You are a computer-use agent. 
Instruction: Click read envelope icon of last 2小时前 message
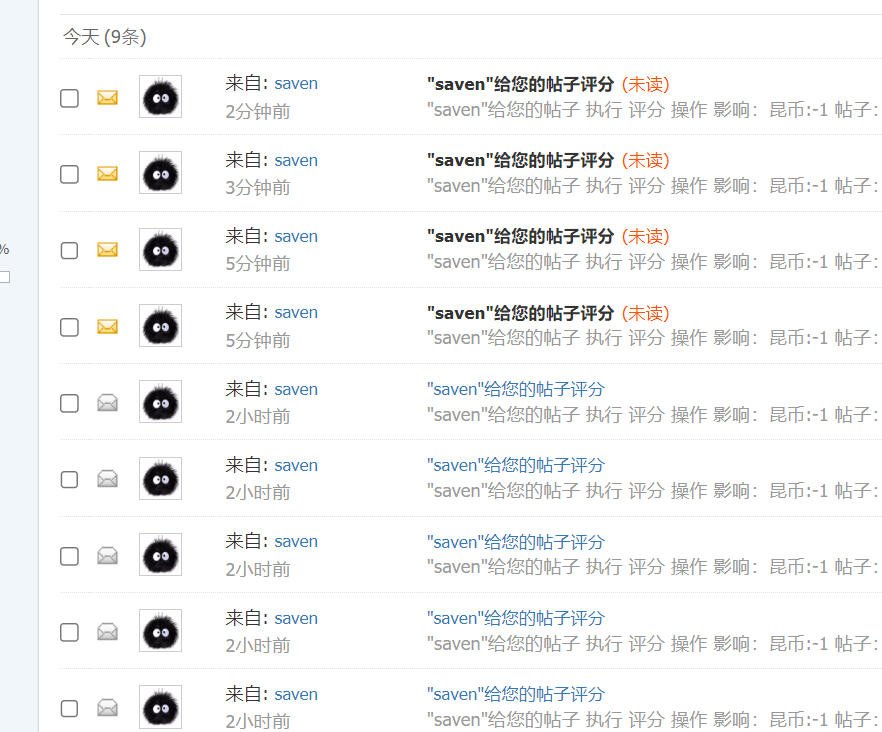(107, 708)
